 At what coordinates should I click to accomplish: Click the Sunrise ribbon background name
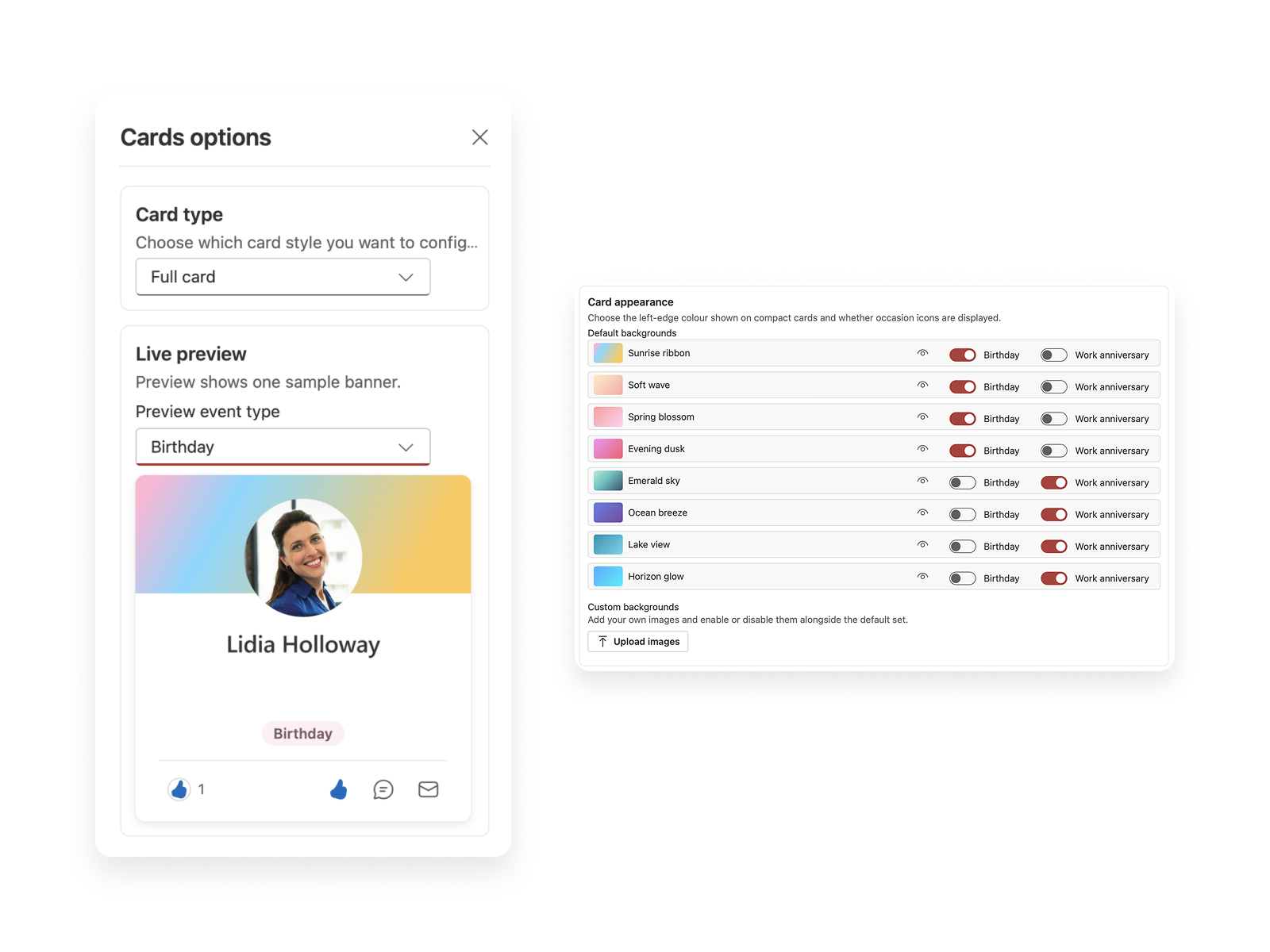pyautogui.click(x=659, y=353)
